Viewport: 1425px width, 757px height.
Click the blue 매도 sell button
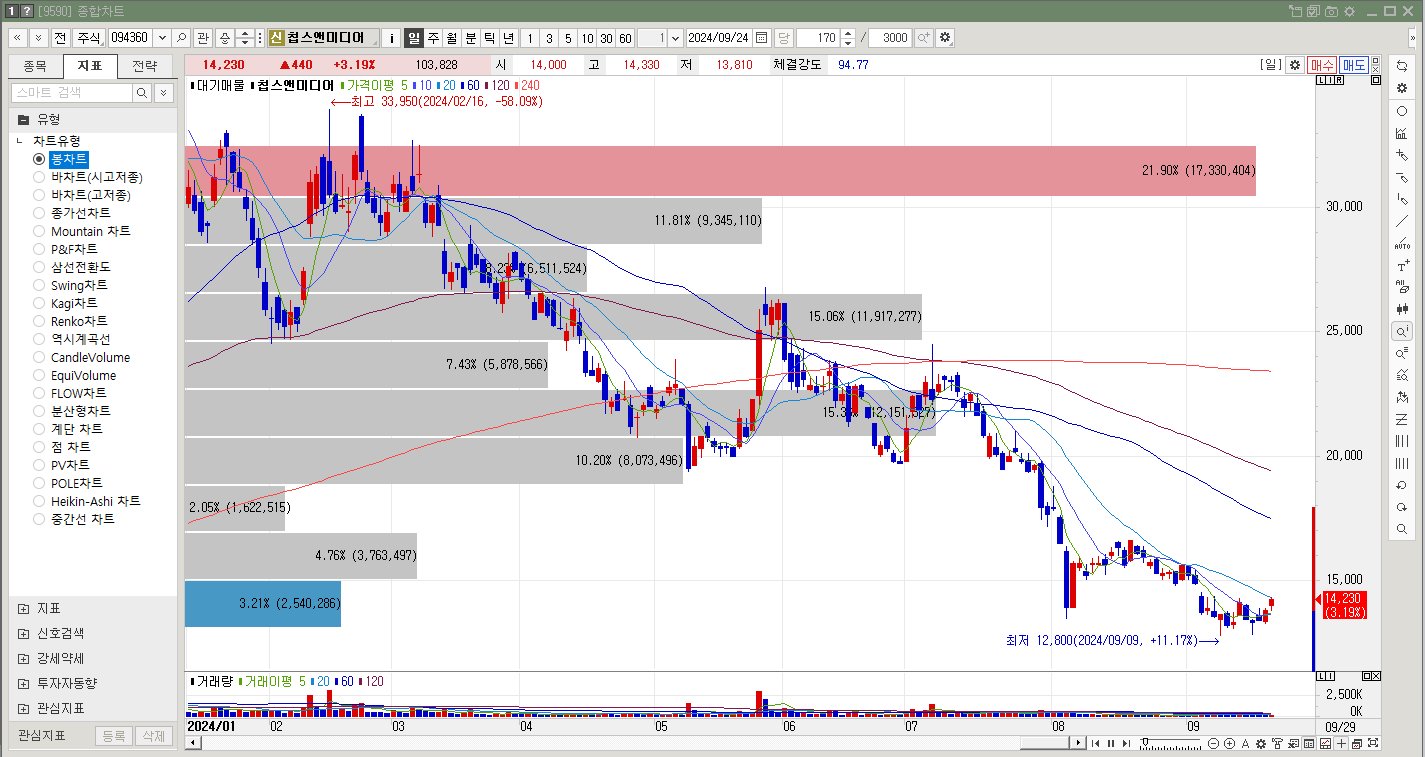pos(1354,65)
